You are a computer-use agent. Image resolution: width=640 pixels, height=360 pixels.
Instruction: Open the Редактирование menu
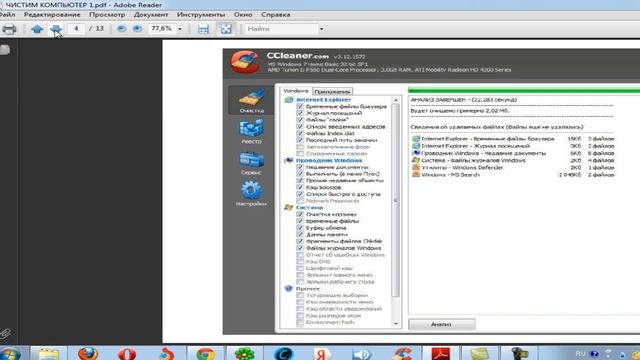pos(52,15)
